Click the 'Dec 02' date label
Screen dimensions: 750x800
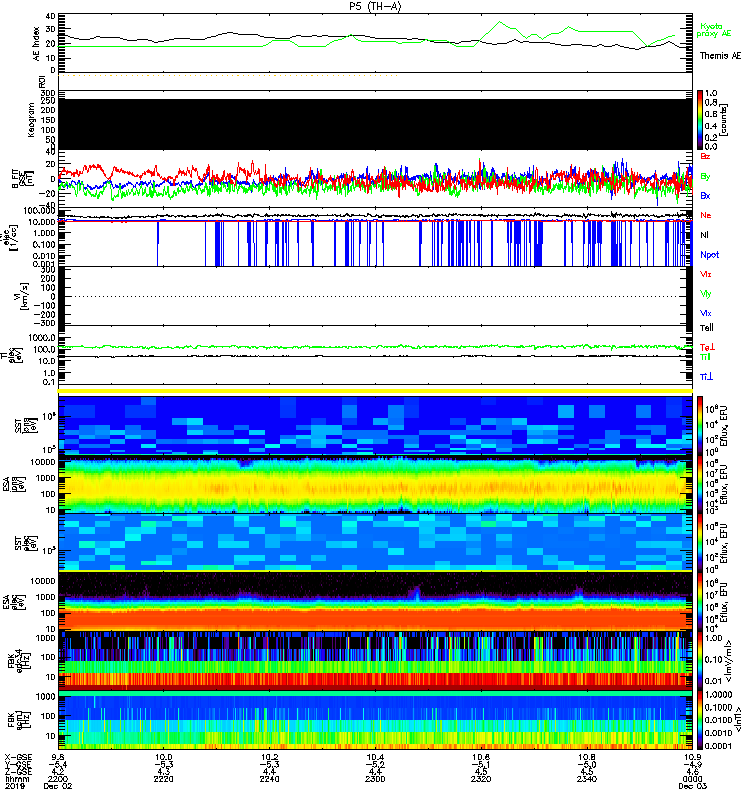click(58, 786)
